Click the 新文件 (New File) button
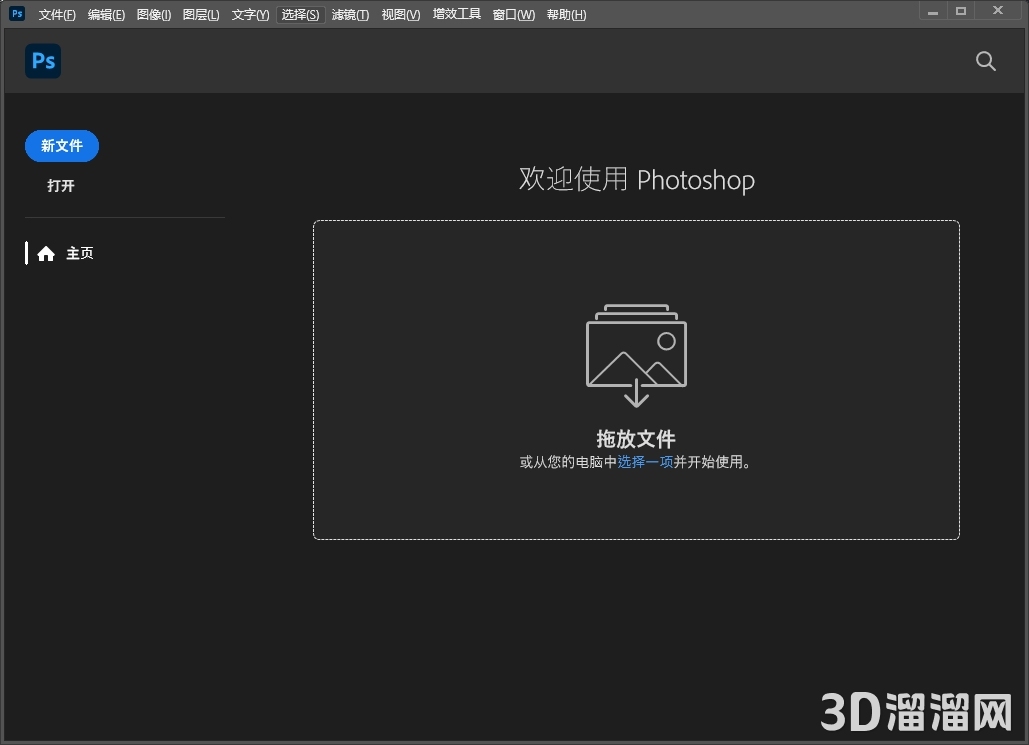The height and width of the screenshot is (745, 1029). [x=61, y=145]
